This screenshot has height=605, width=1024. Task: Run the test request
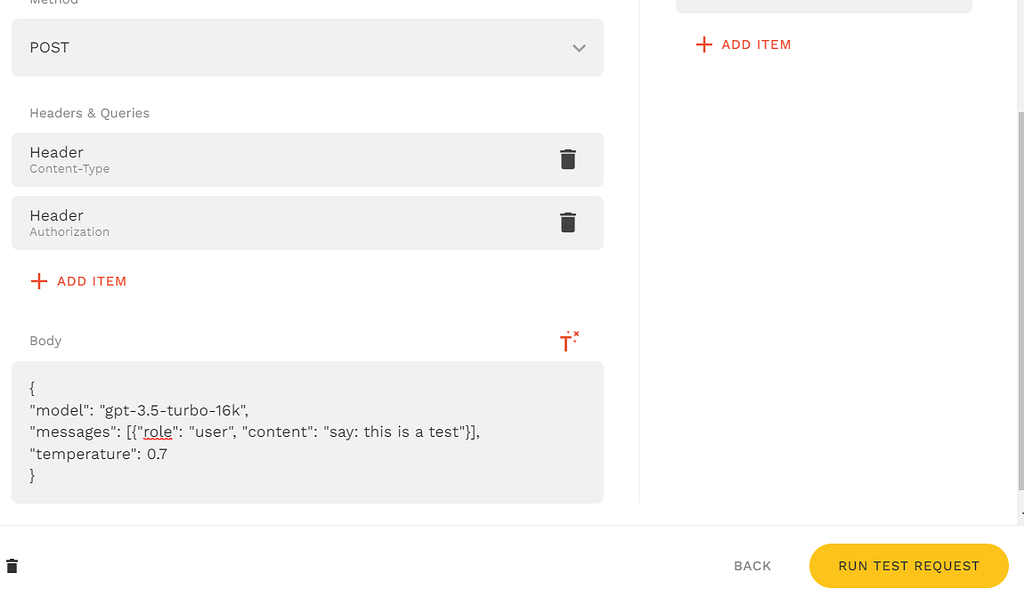[x=908, y=566]
